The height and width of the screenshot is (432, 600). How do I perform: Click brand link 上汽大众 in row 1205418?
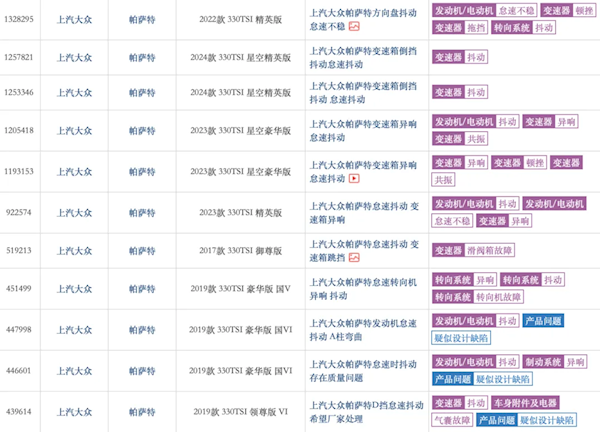[74, 131]
